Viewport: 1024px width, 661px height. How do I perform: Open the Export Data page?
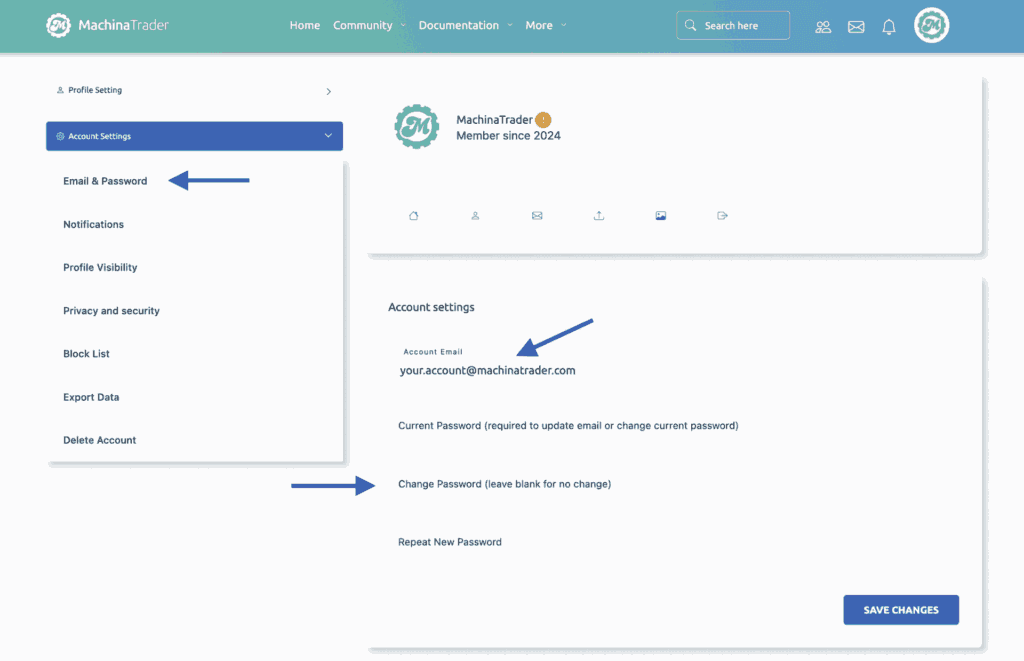pos(91,397)
